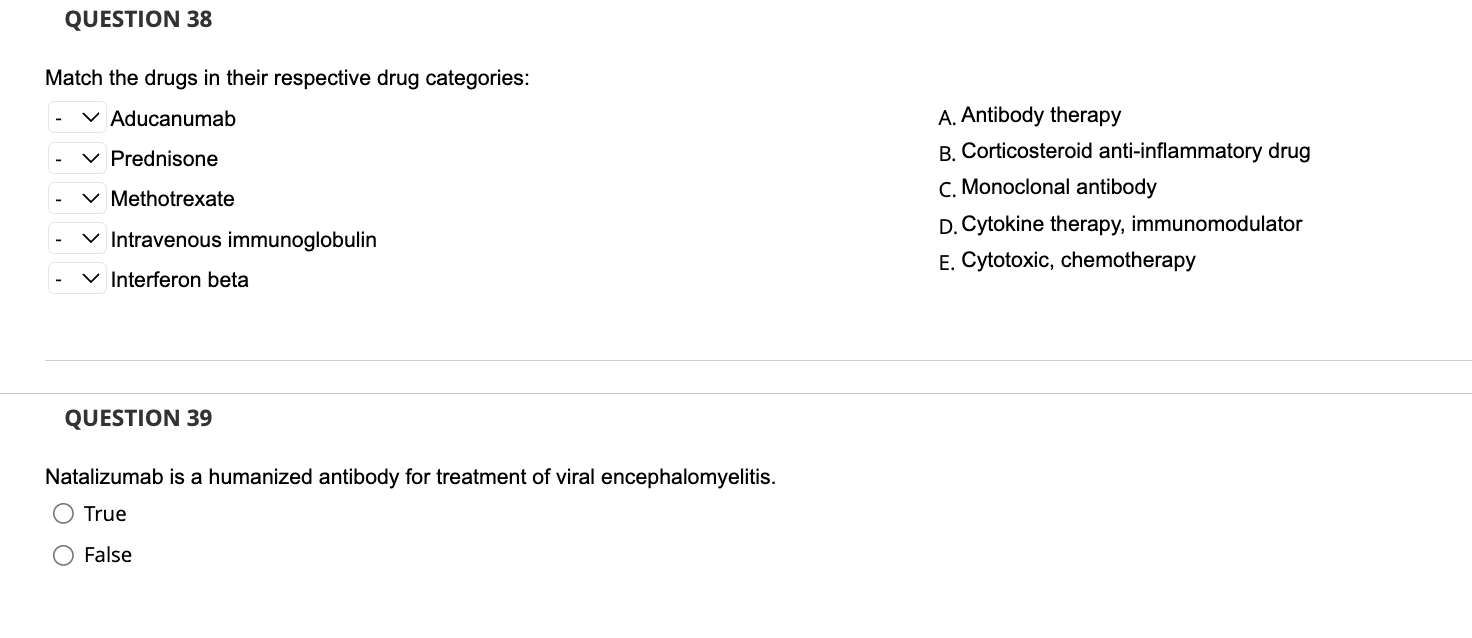Click the QUESTION 38 heading
Screen dimensions: 1472x638
138,19
